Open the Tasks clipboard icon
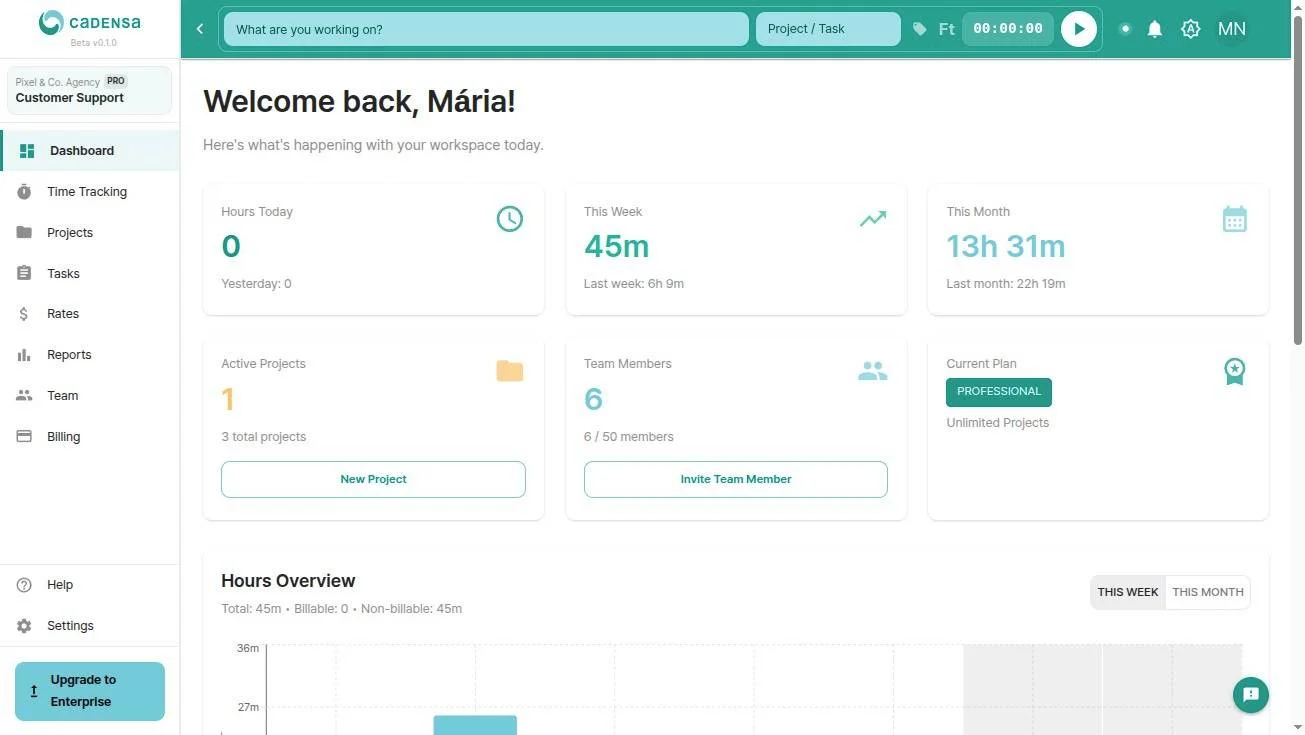This screenshot has width=1305, height=735. [x=24, y=273]
